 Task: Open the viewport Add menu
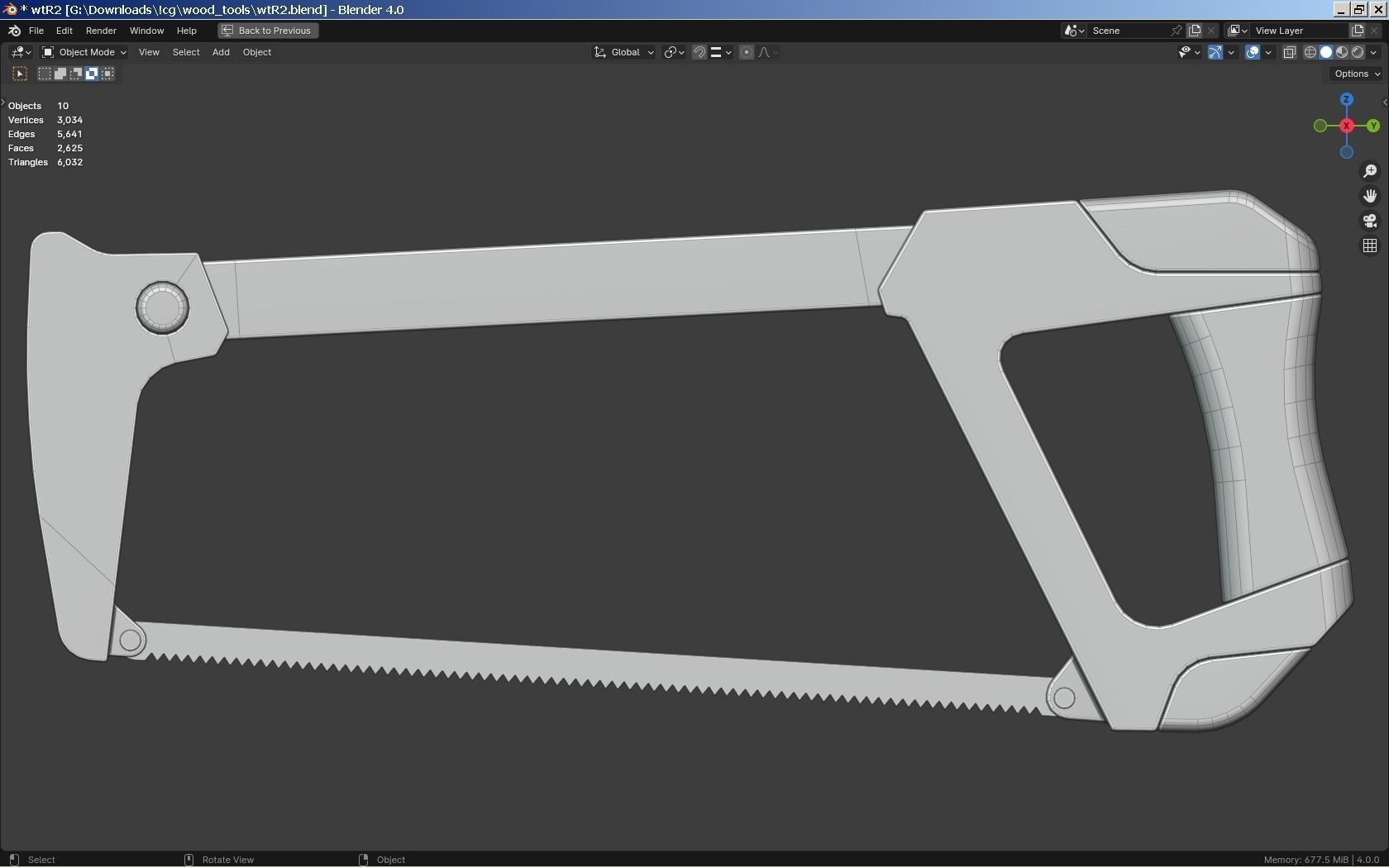pos(221,52)
